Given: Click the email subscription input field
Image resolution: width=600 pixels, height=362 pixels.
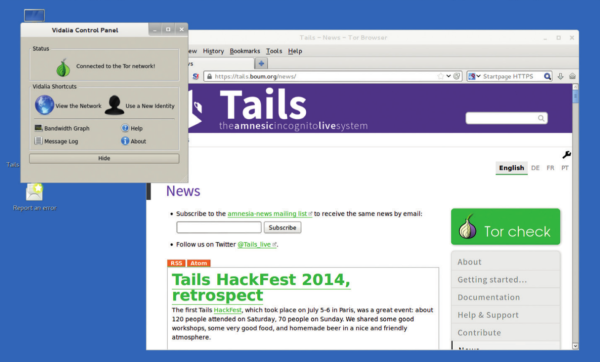Looking at the screenshot, I should pyautogui.click(x=219, y=227).
